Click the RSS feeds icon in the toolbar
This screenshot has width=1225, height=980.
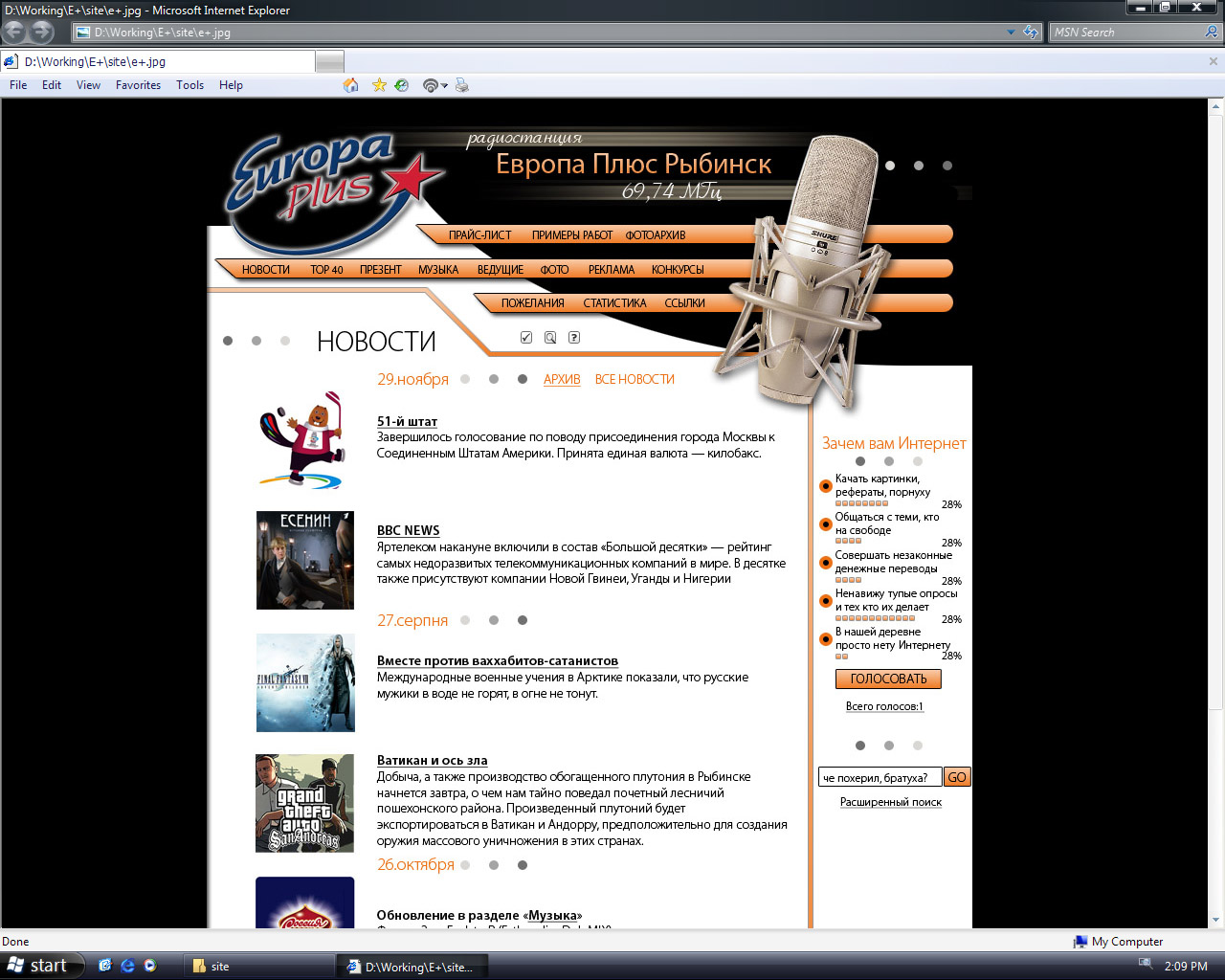(x=431, y=85)
